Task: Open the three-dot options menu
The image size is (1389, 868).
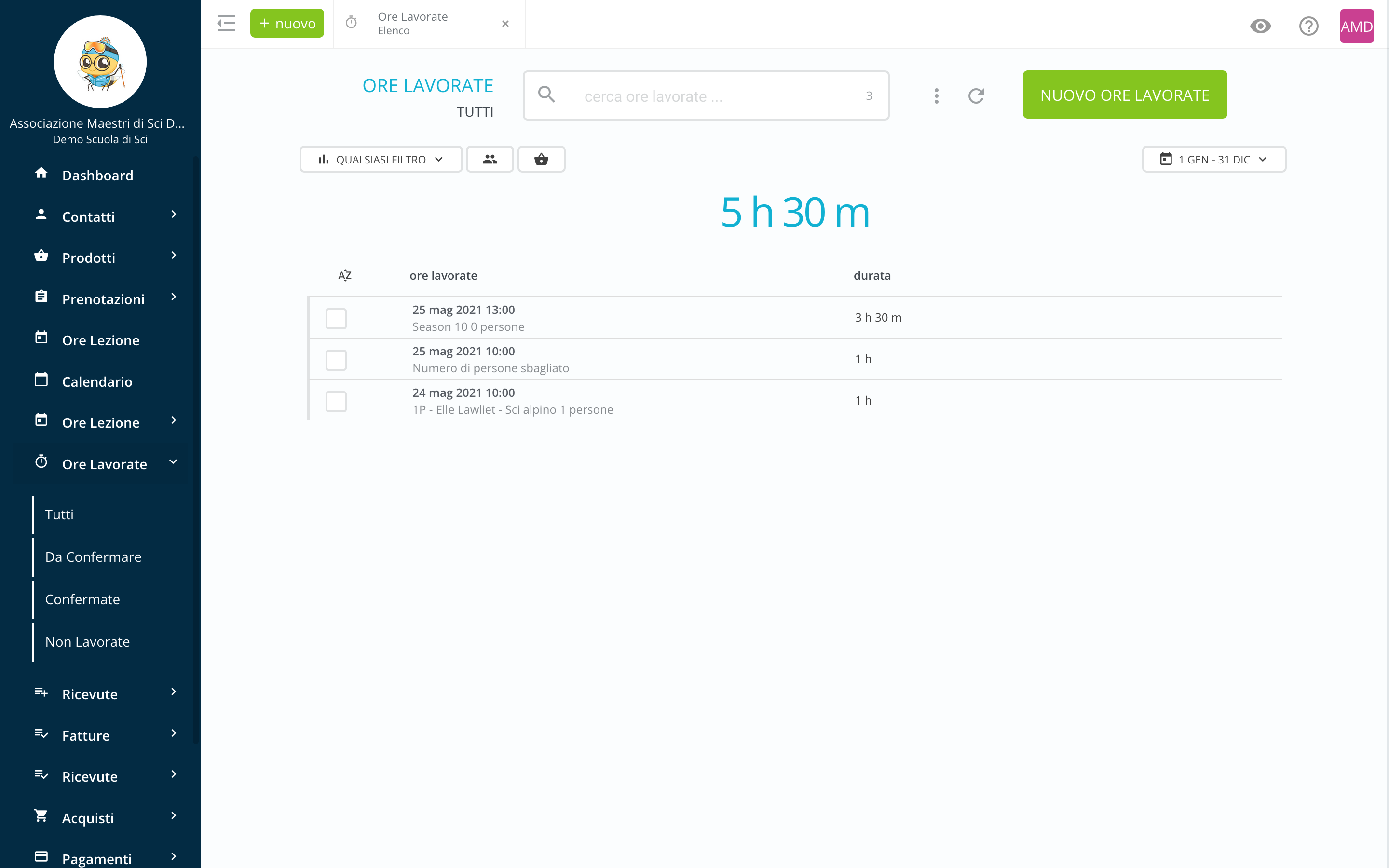Action: click(x=936, y=96)
